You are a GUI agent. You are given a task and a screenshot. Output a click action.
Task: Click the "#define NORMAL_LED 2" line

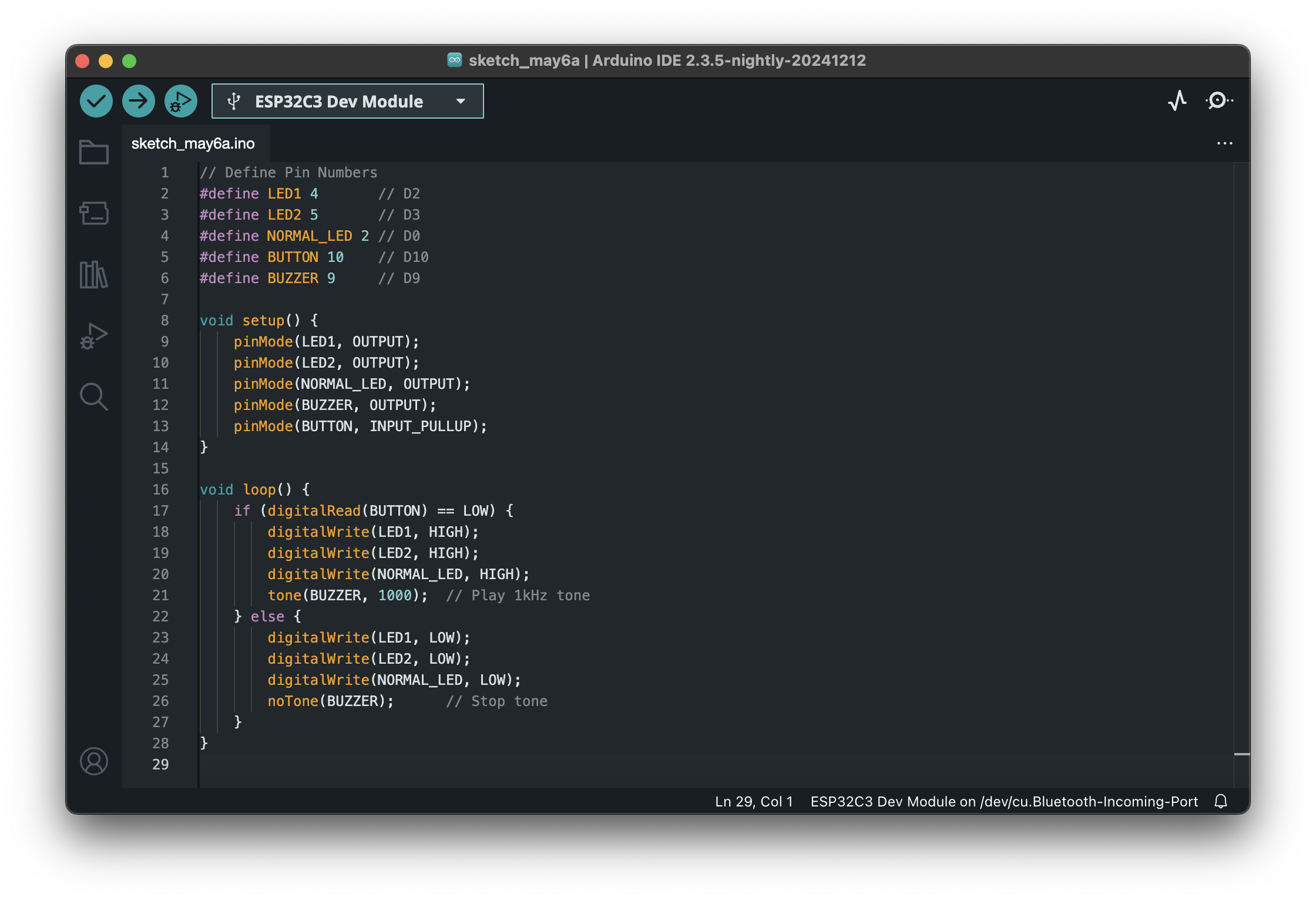click(284, 236)
